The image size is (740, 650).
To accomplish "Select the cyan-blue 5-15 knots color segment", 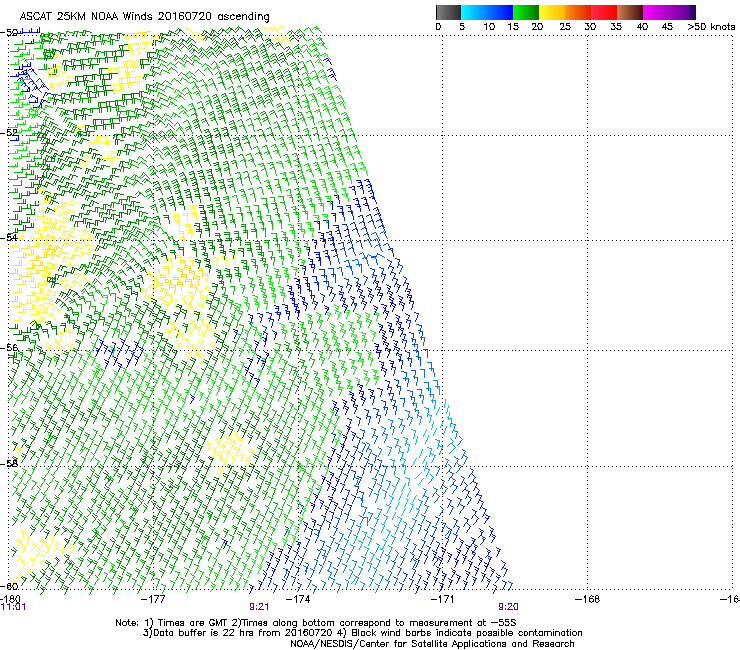I will [487, 12].
